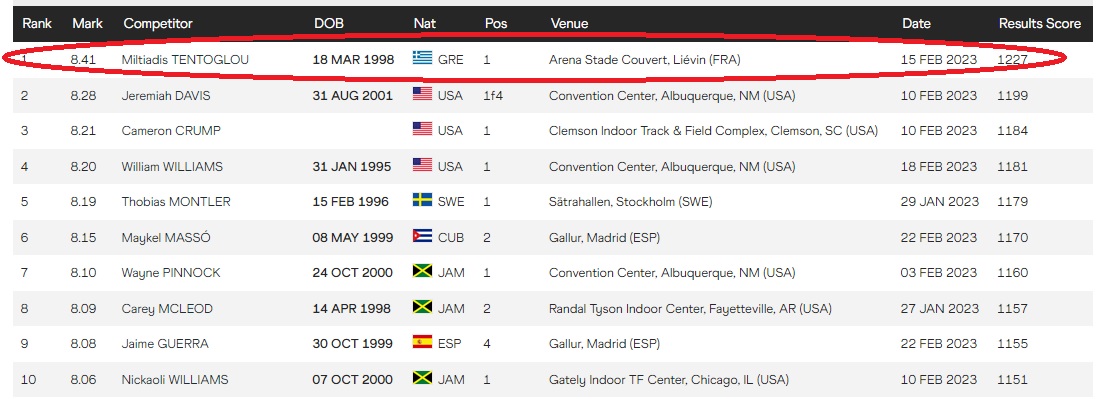This screenshot has width=1098, height=399.
Task: Open Jeremiah DAVIS competitor link
Action: [x=166, y=96]
